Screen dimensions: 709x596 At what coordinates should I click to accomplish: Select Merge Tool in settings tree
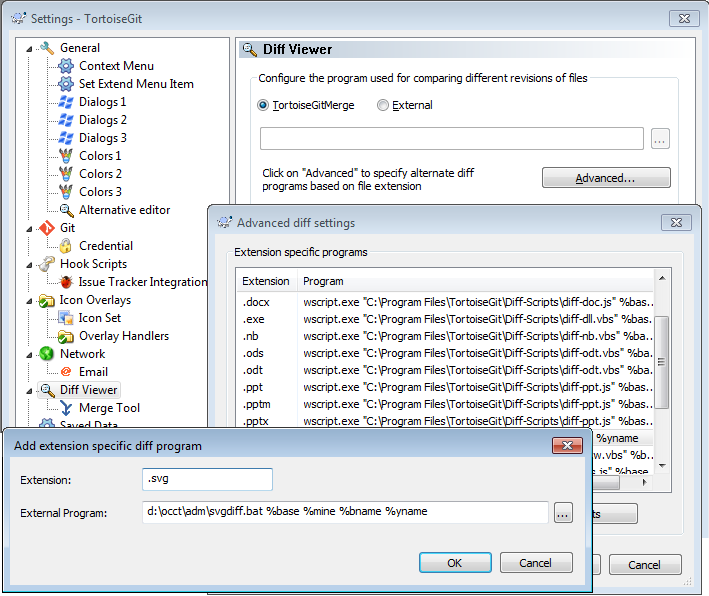click(x=109, y=408)
